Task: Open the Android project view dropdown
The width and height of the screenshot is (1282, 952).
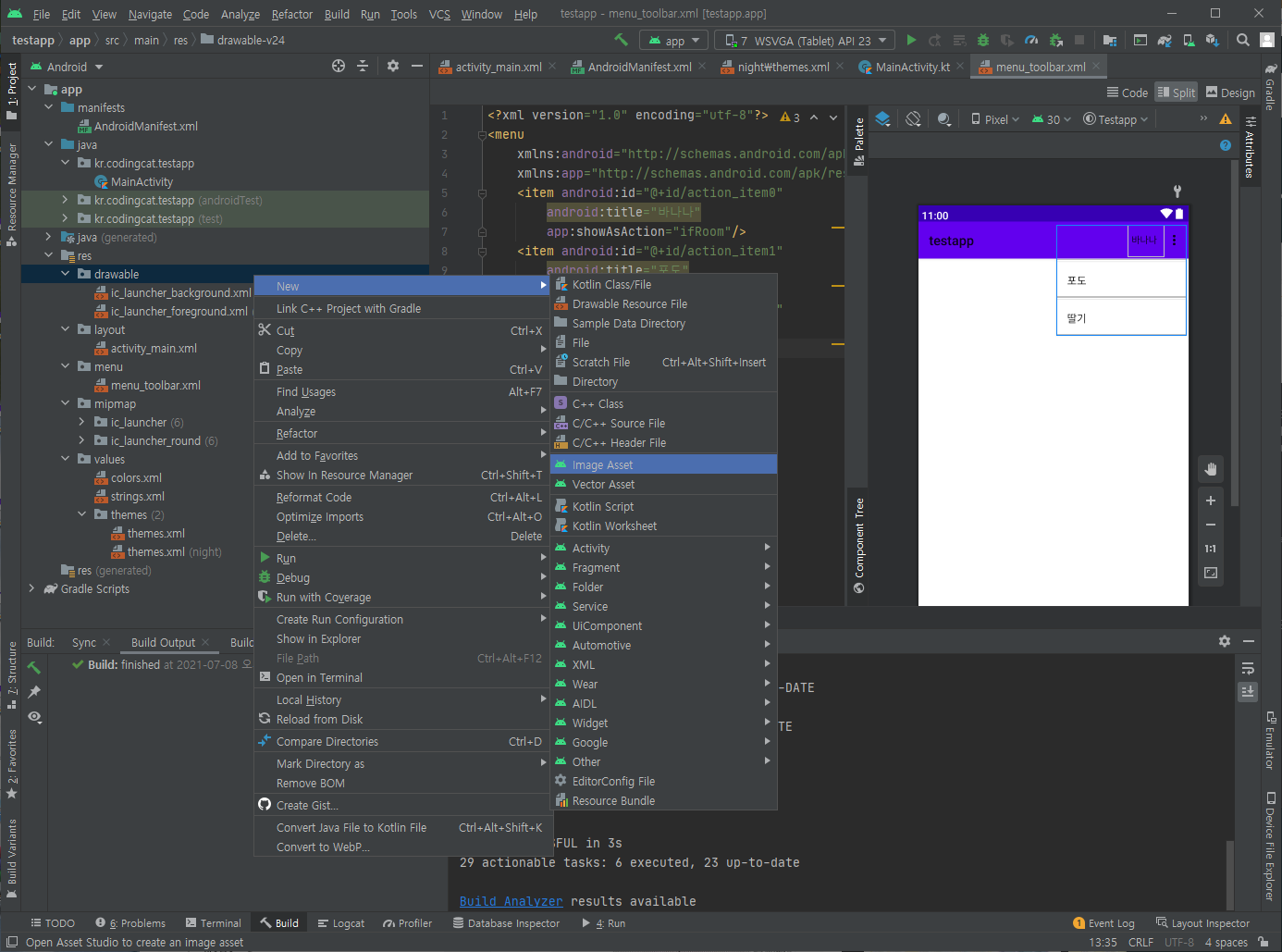Action: 67,67
